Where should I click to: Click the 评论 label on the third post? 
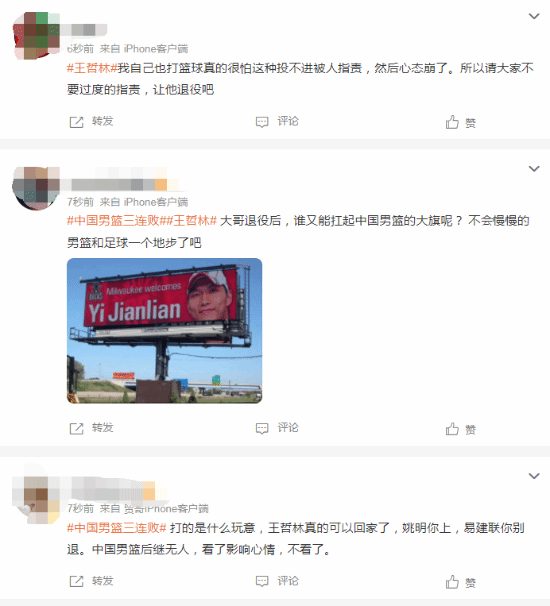tap(288, 581)
